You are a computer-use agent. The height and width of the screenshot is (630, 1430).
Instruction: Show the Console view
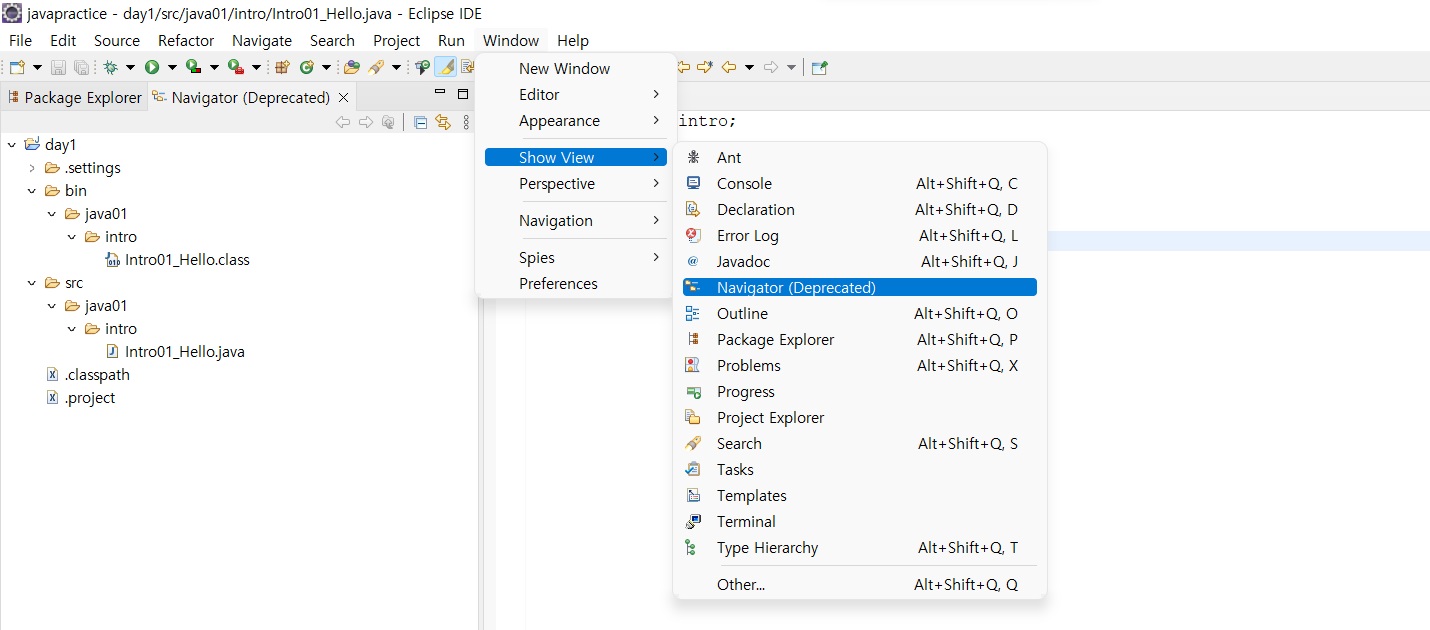tap(860, 184)
